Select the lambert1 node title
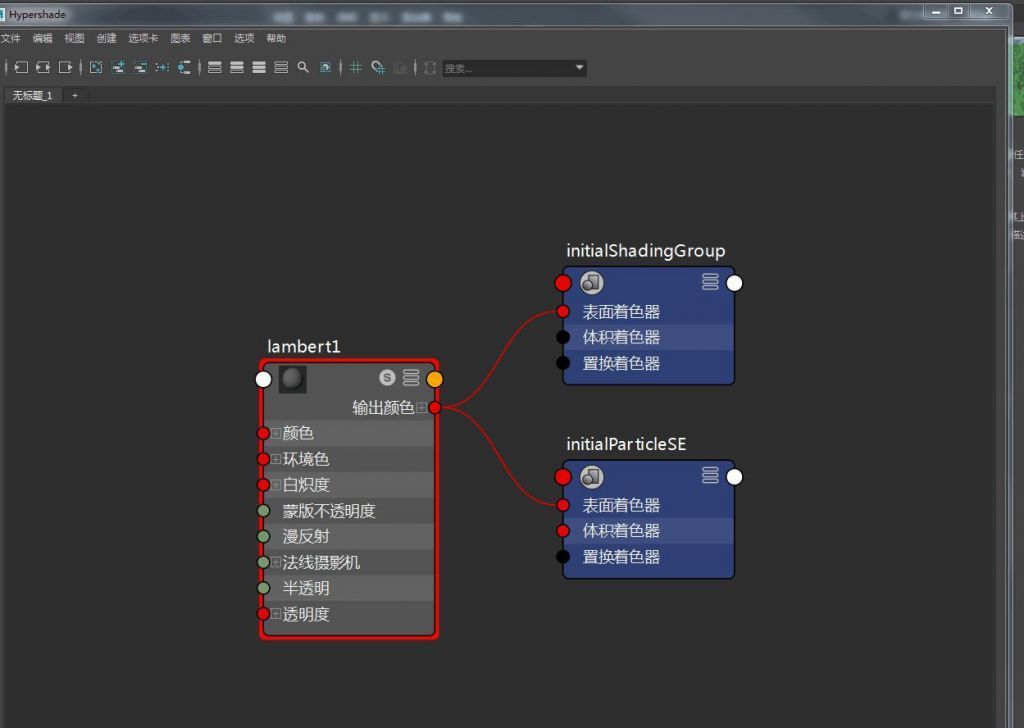 click(304, 346)
